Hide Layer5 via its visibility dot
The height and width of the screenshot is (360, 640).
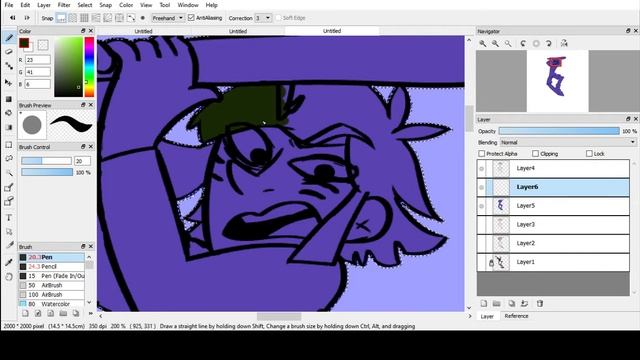tap(482, 206)
